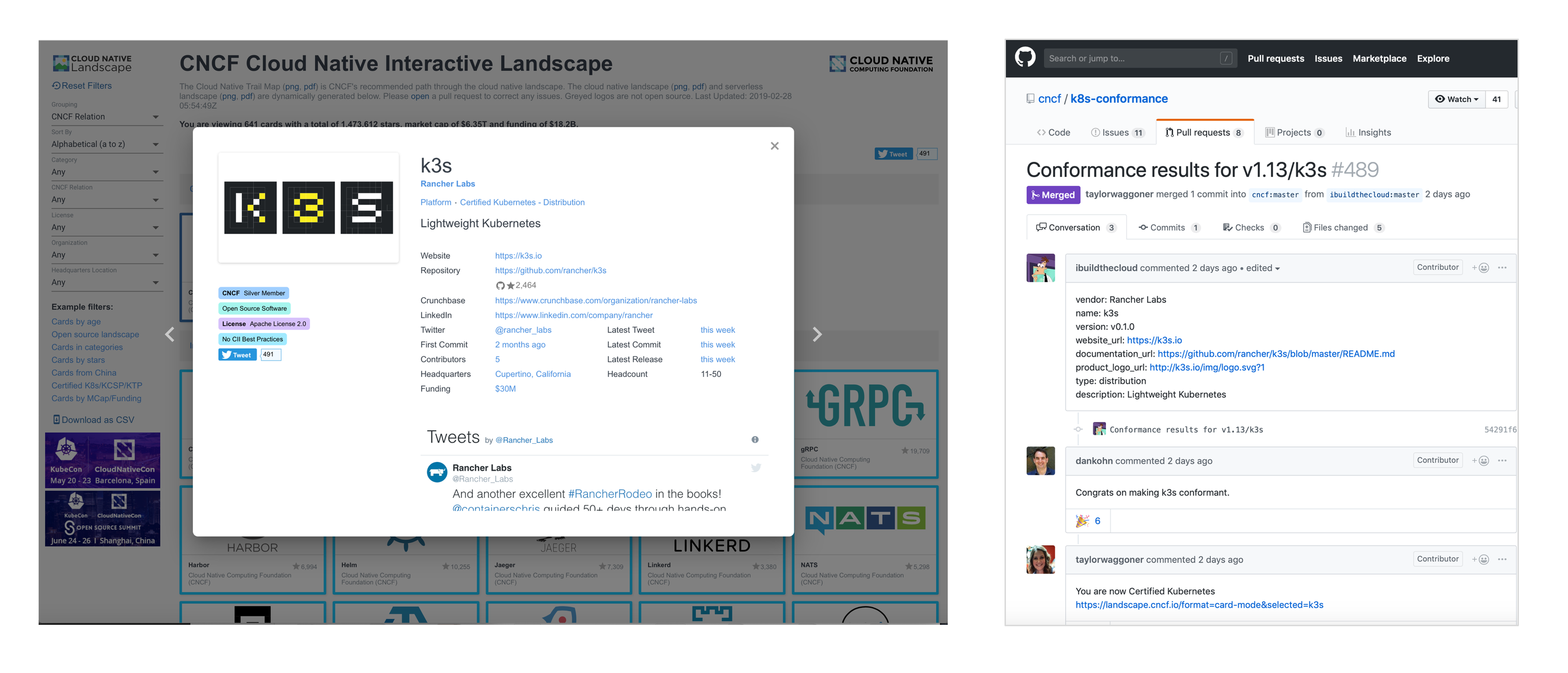Go to previous card with left arrow

[170, 334]
